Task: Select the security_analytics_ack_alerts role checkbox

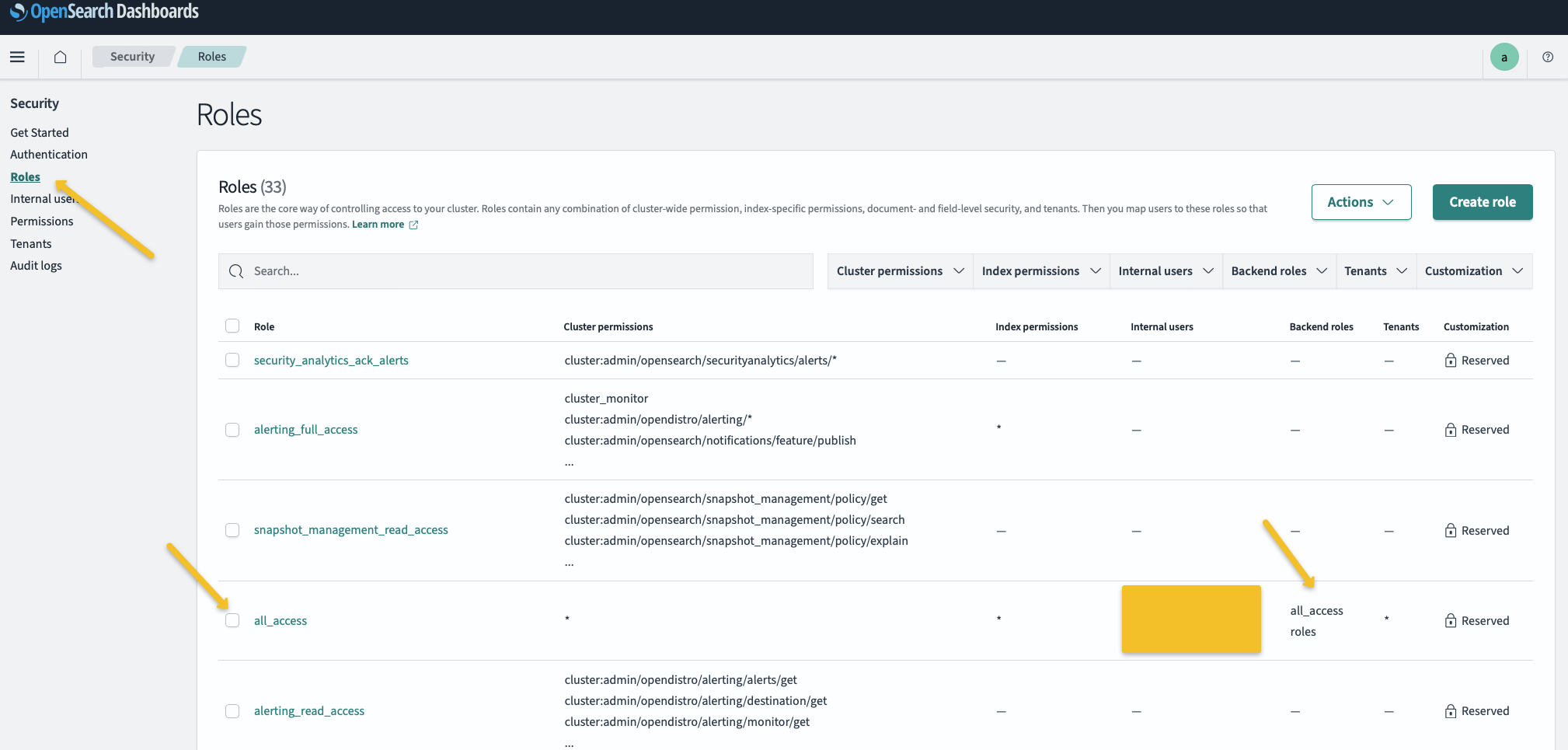Action: pyautogui.click(x=232, y=360)
